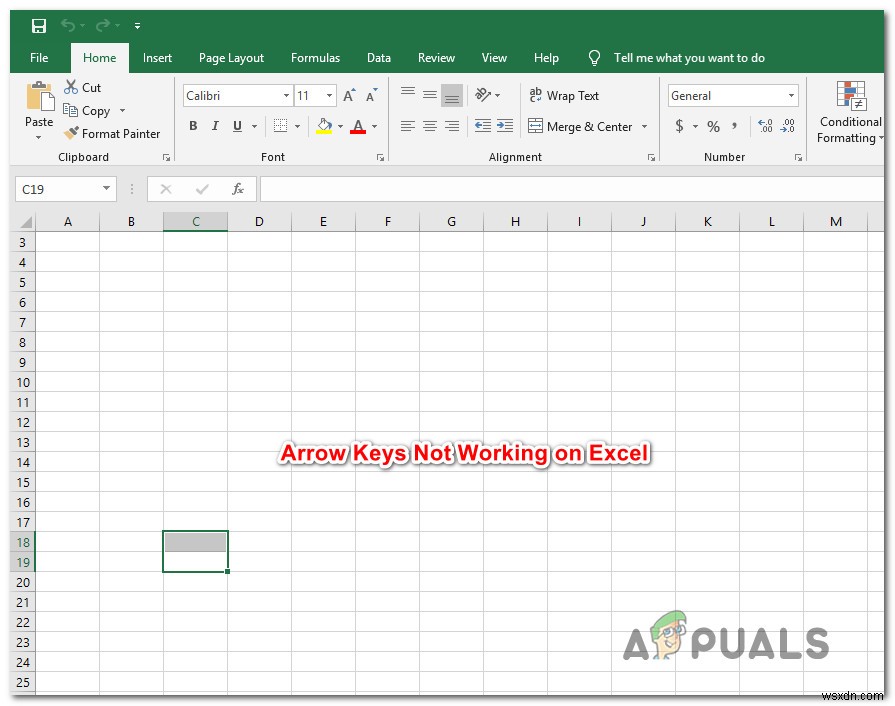The image size is (895, 706).
Task: Apply red Font Color
Action: coord(358,126)
